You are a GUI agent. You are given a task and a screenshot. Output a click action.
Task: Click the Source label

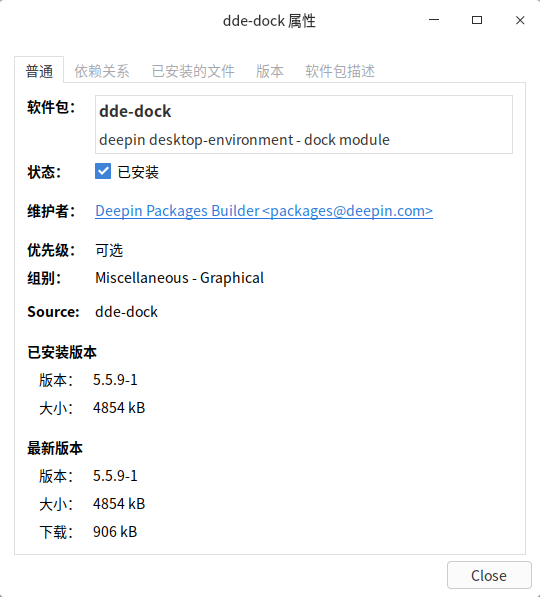53,311
